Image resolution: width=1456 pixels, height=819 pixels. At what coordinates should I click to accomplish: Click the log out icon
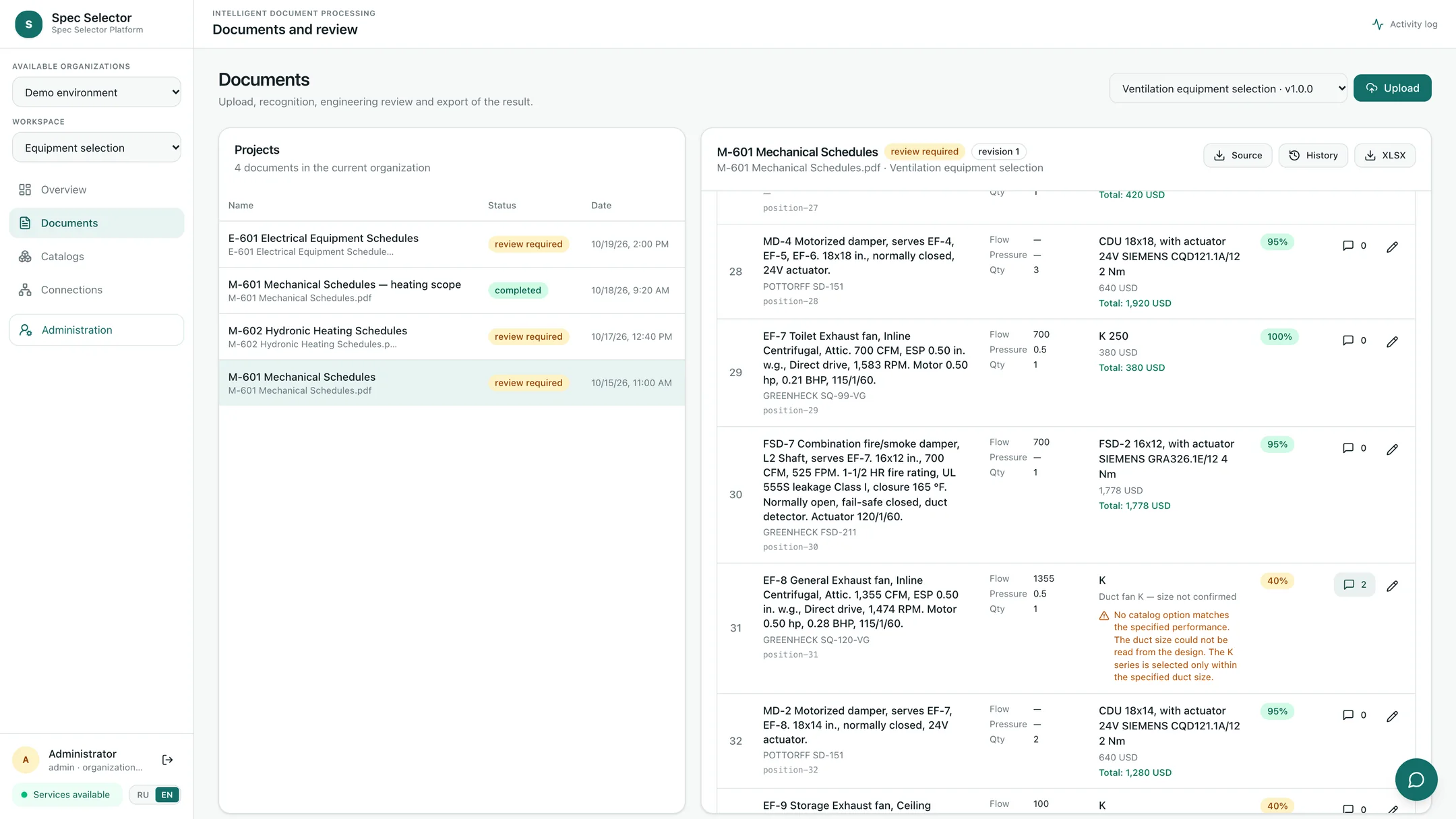(168, 760)
